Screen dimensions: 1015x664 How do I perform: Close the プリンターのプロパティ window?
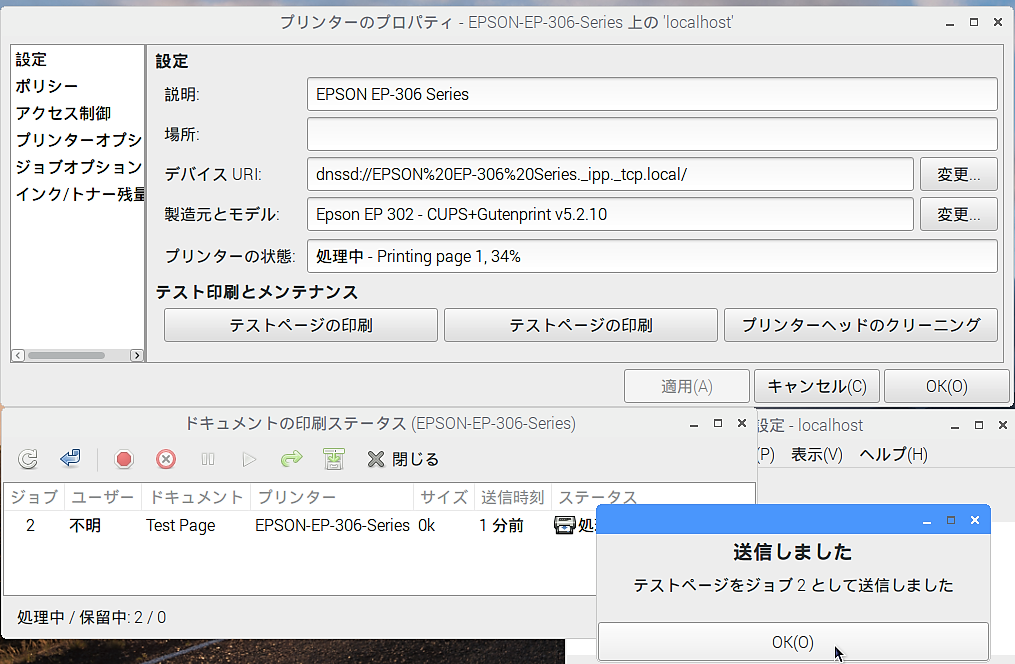tap(998, 22)
